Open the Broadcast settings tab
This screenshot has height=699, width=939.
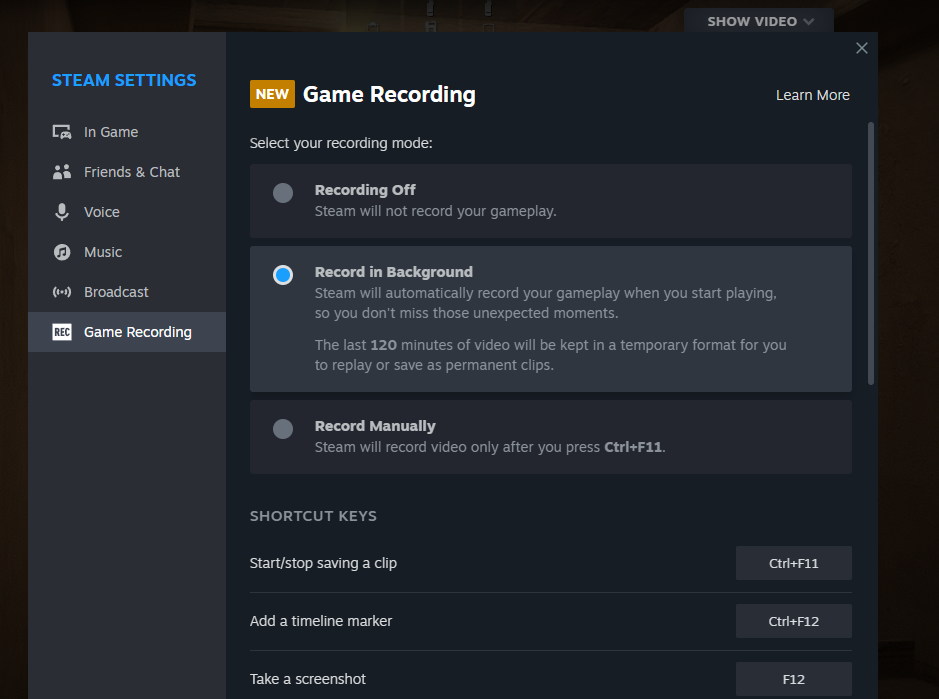pos(127,292)
